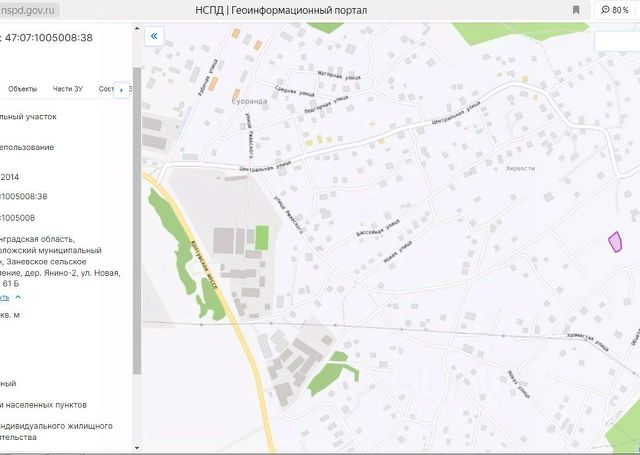Open the Объекты tab
The width and height of the screenshot is (640, 455).
point(22,89)
